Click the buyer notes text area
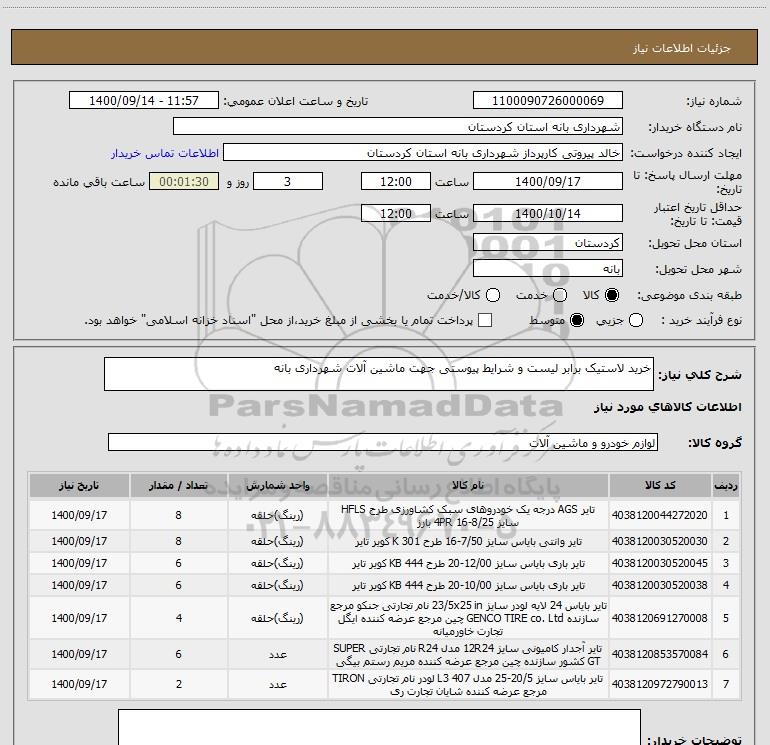The height and width of the screenshot is (745, 770). point(379,727)
